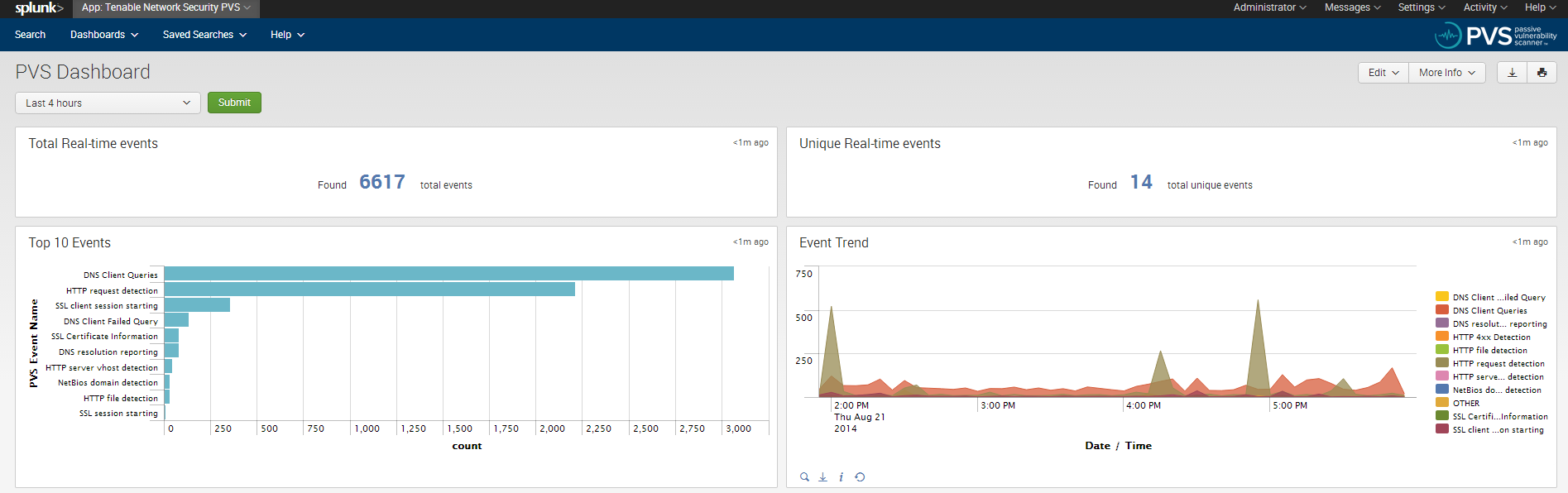Click the DNS resolution reporting bar

[171, 351]
